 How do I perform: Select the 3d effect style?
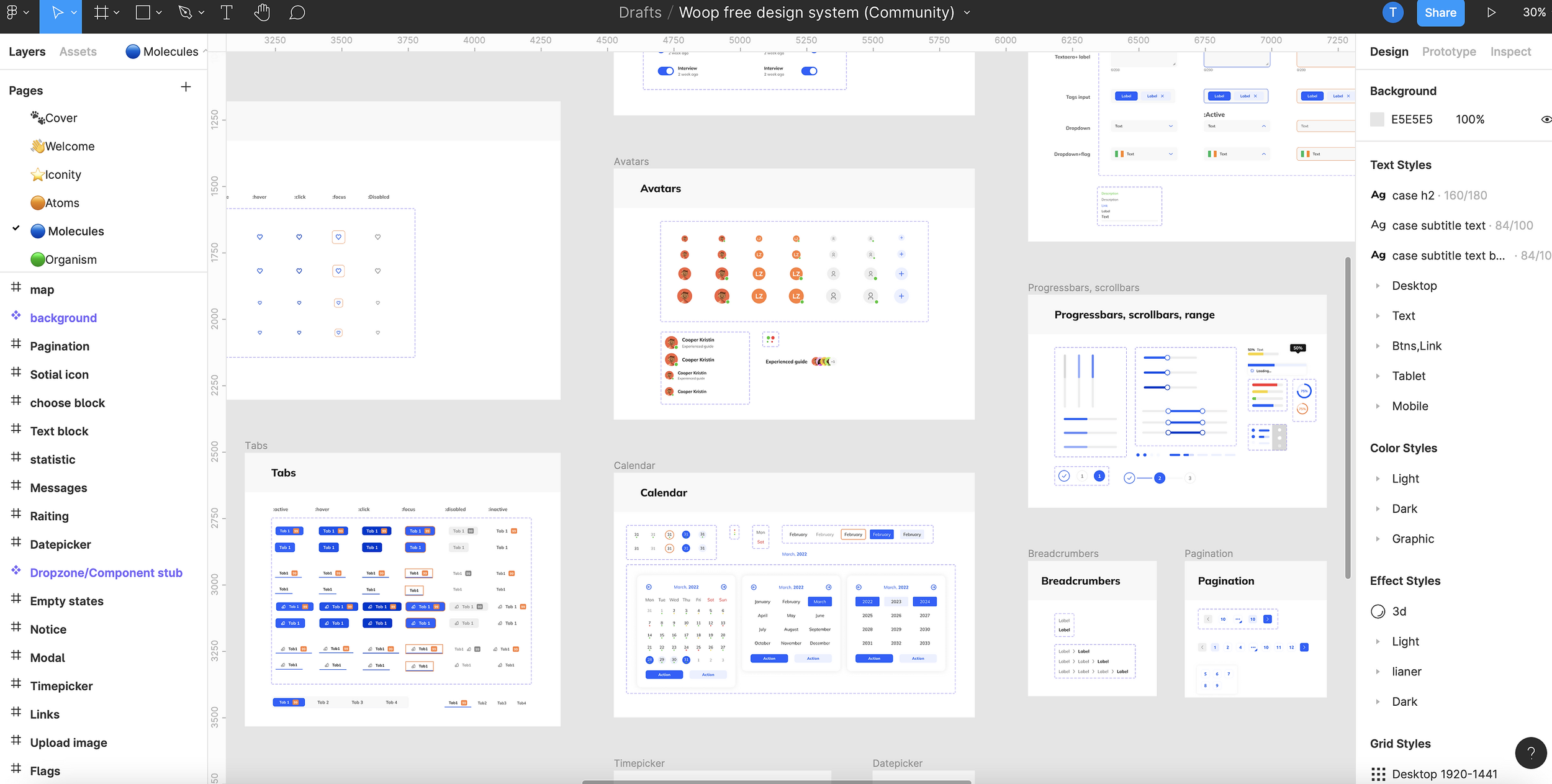coord(1399,611)
